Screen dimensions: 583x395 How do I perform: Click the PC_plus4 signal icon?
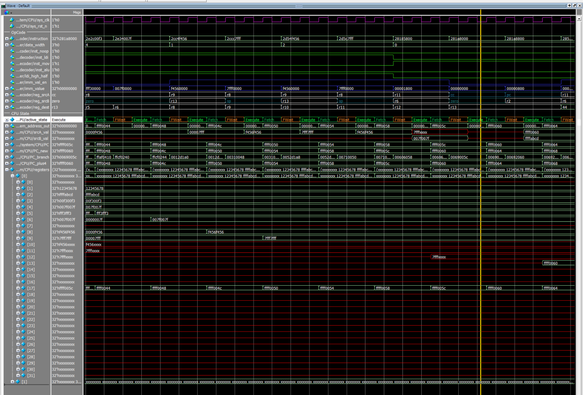click(12, 163)
